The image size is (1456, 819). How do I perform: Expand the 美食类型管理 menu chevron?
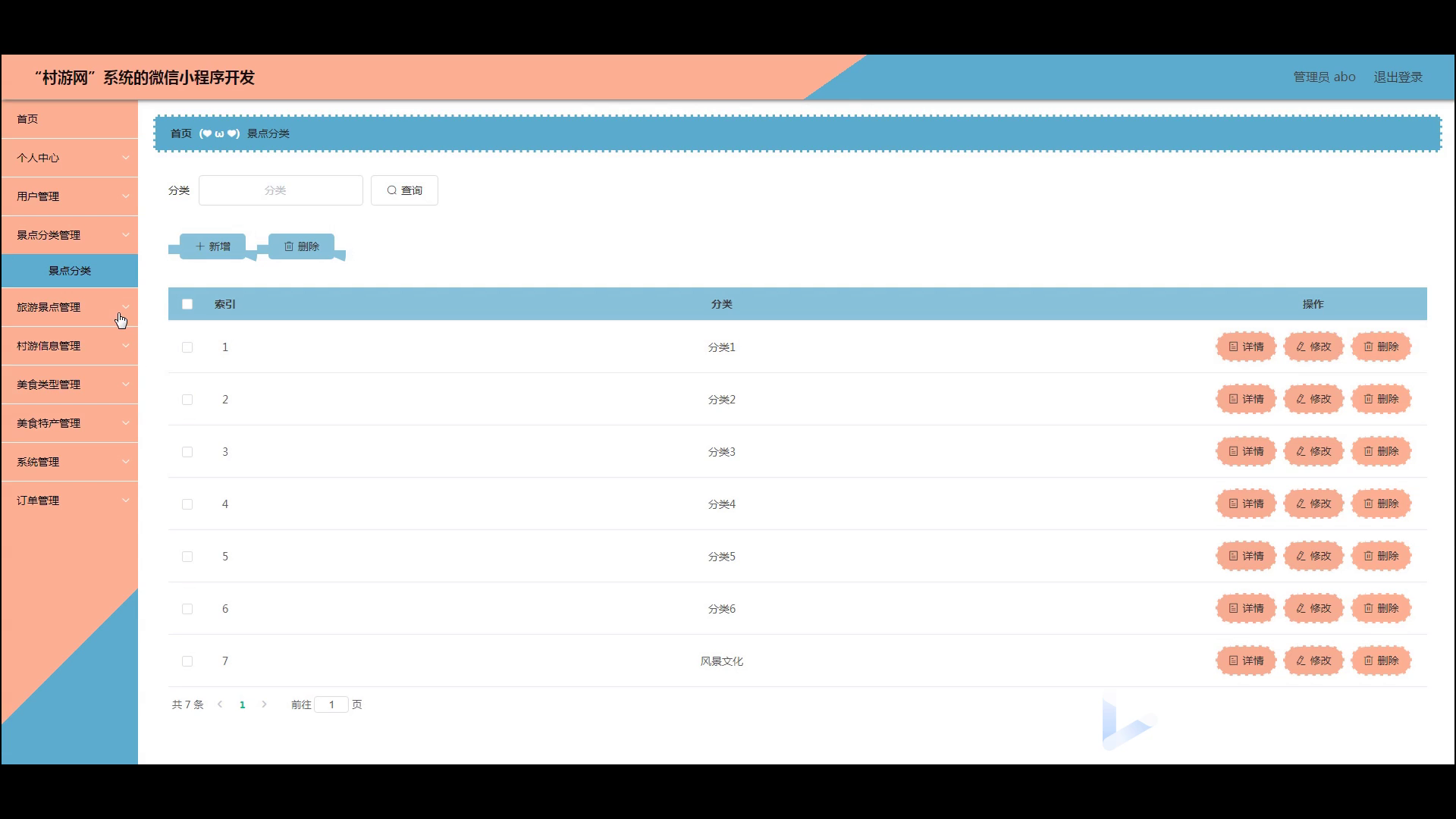tap(126, 384)
